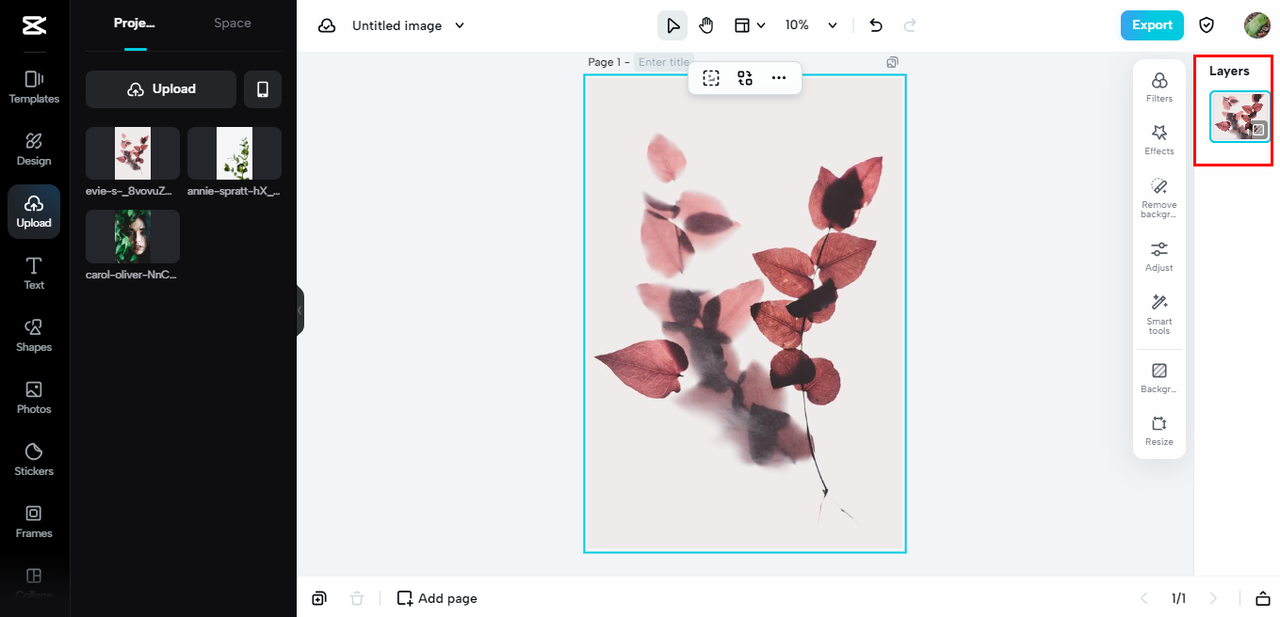The width and height of the screenshot is (1280, 617).
Task: Open the Templates sidebar panel
Action: pos(34,87)
